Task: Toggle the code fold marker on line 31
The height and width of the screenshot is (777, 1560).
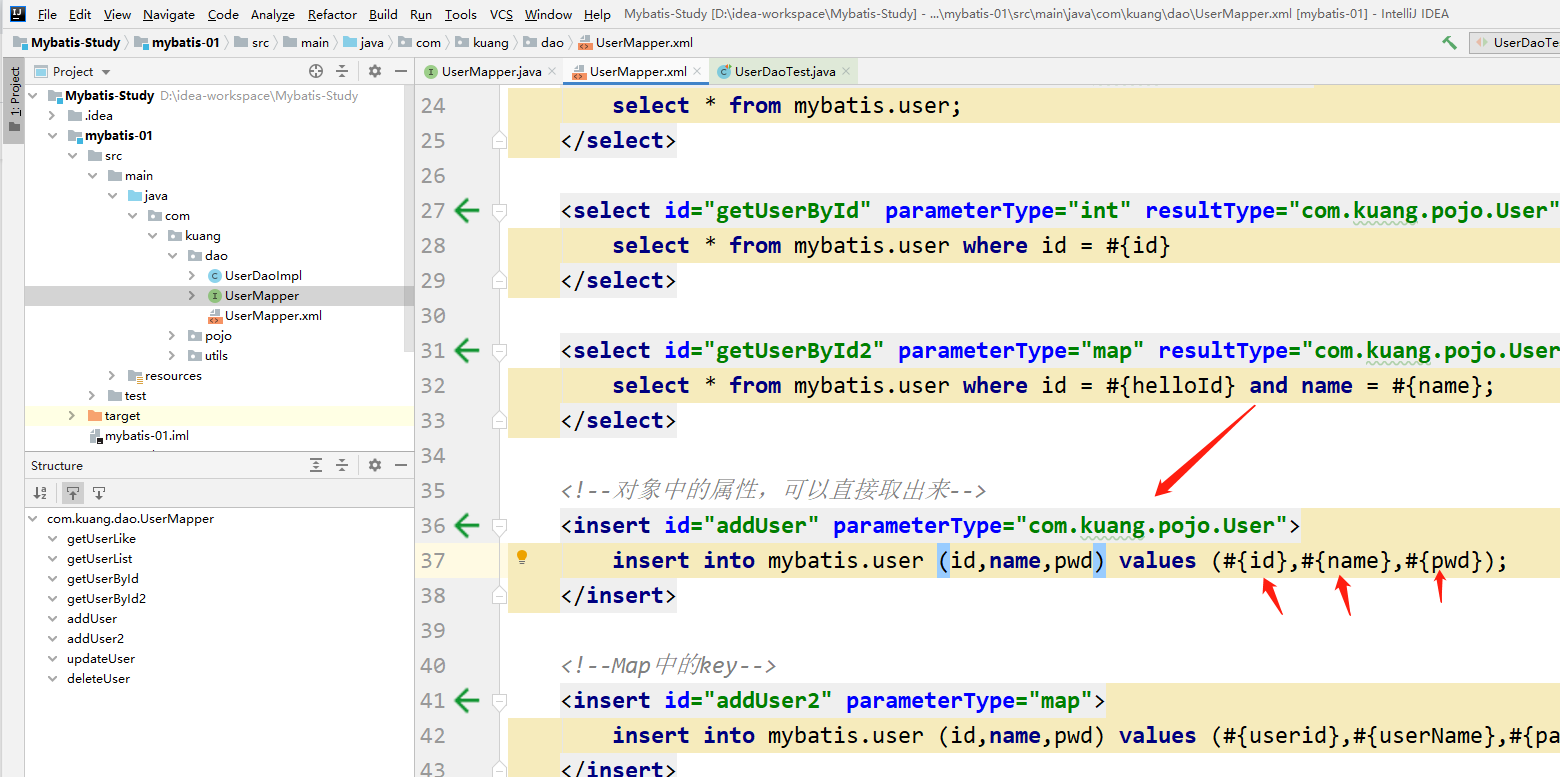Action: click(499, 350)
